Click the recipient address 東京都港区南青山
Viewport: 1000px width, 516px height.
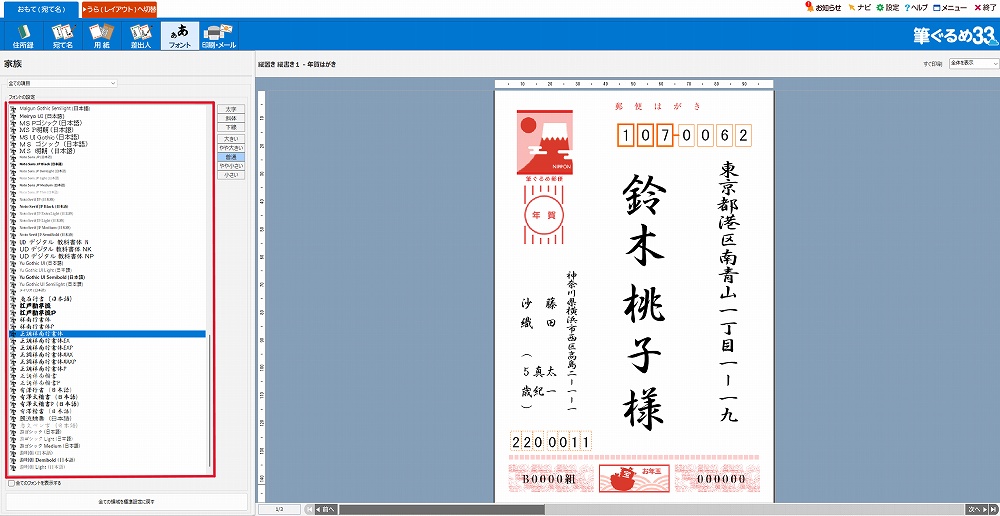coord(728,291)
